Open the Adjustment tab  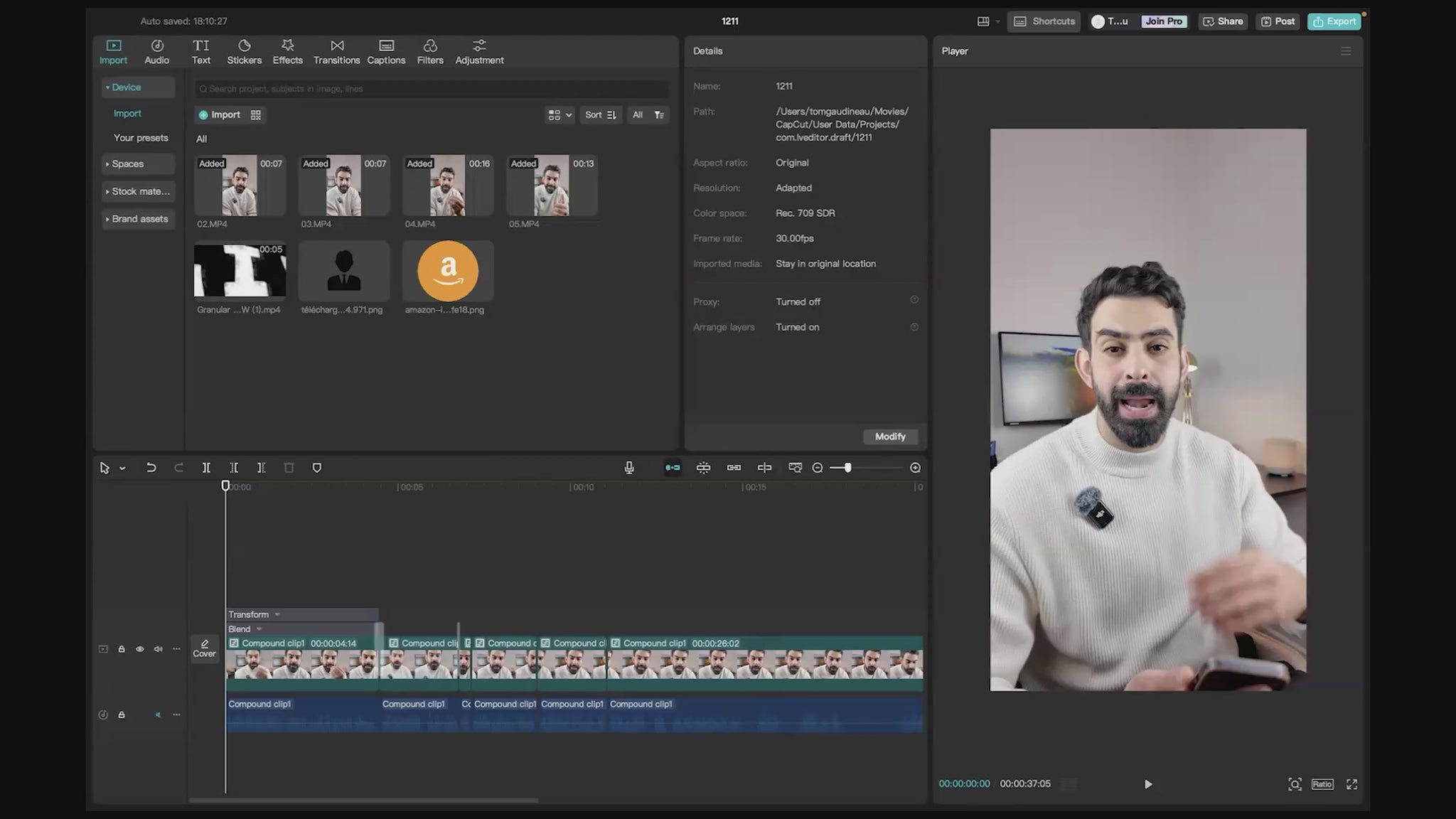479,52
